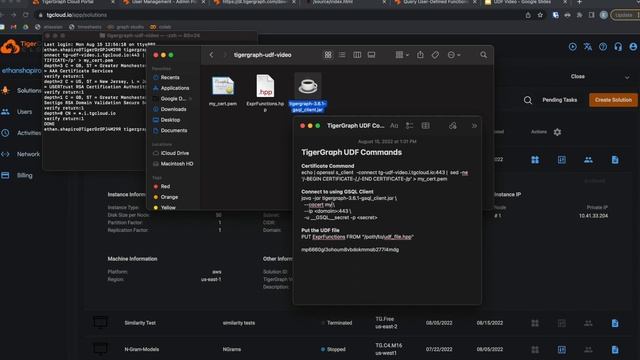Select my_cert.pem file in Finder
The width and height of the screenshot is (640, 360).
click(223, 91)
